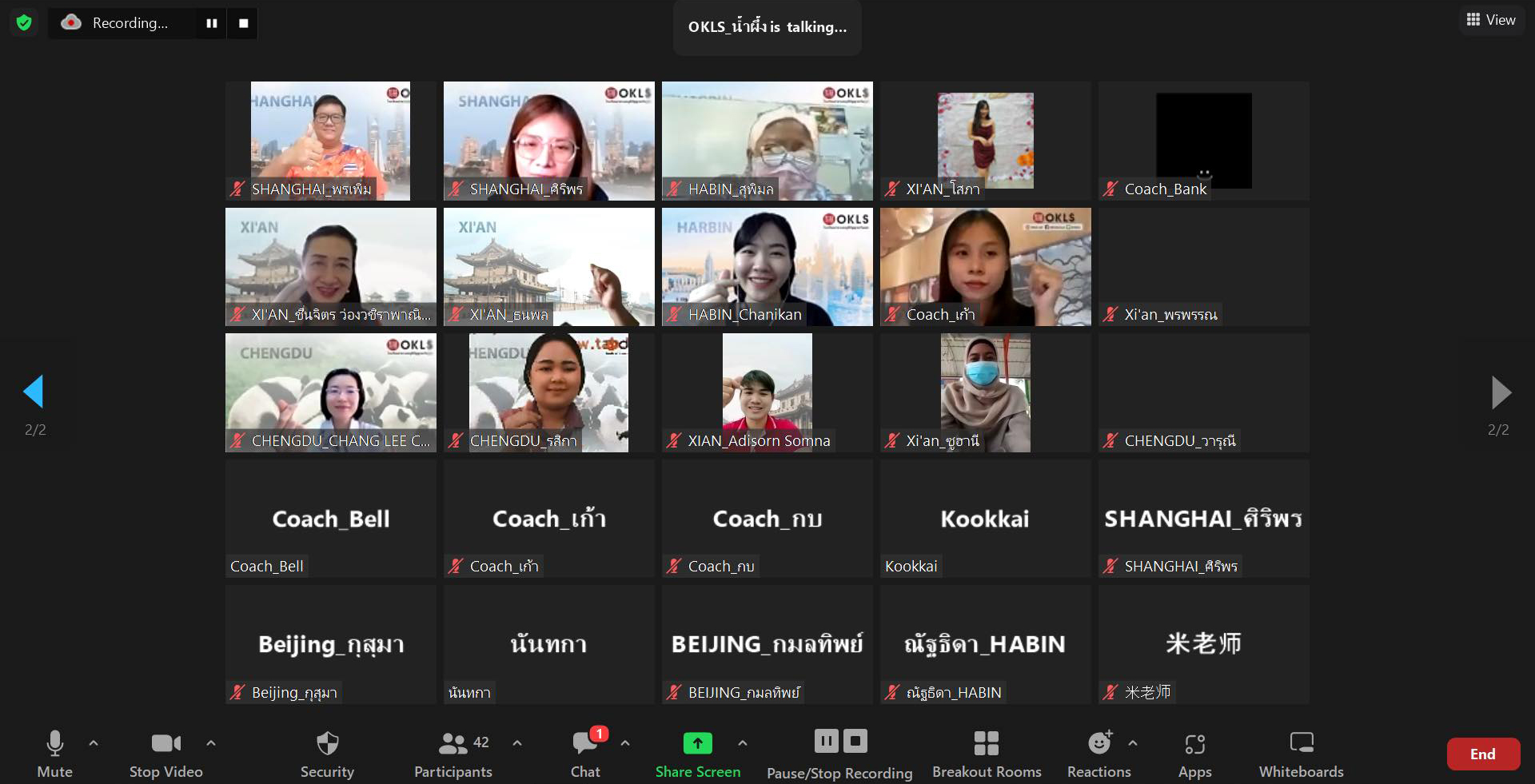Open the Security shield options
Image resolution: width=1535 pixels, height=784 pixels.
(327, 754)
